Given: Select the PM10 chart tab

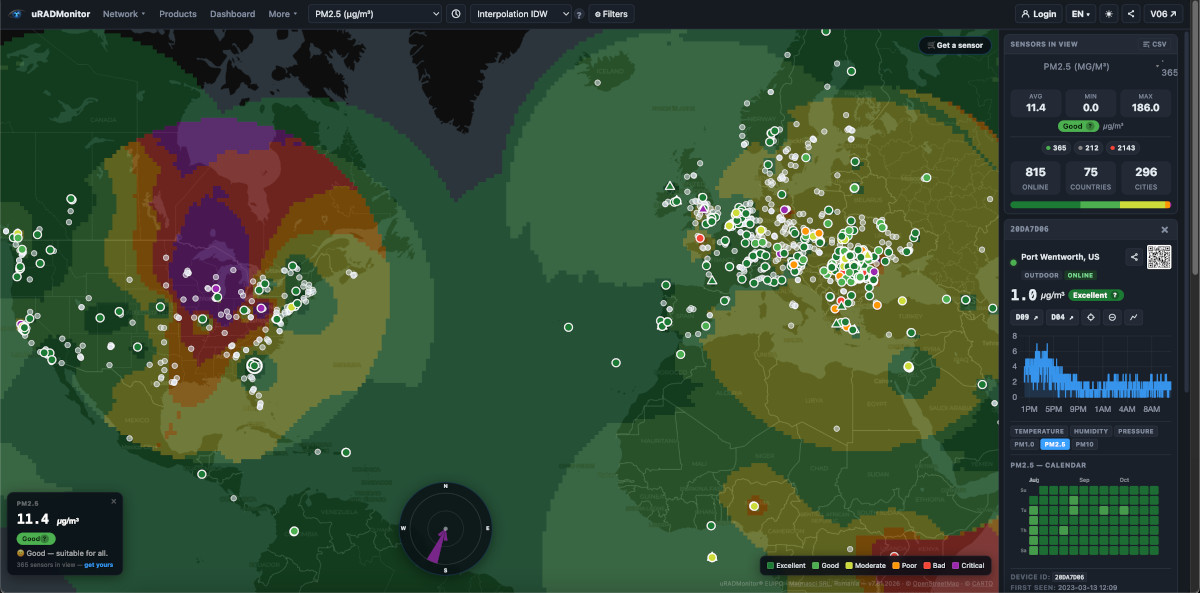Looking at the screenshot, I should (1084, 444).
